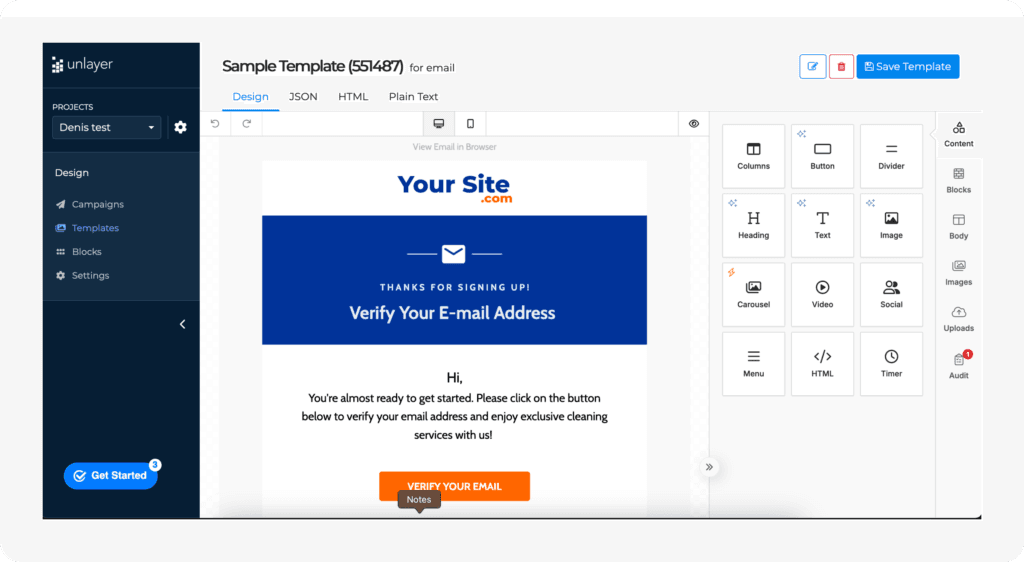Pick the Carousel content block

coord(753,294)
